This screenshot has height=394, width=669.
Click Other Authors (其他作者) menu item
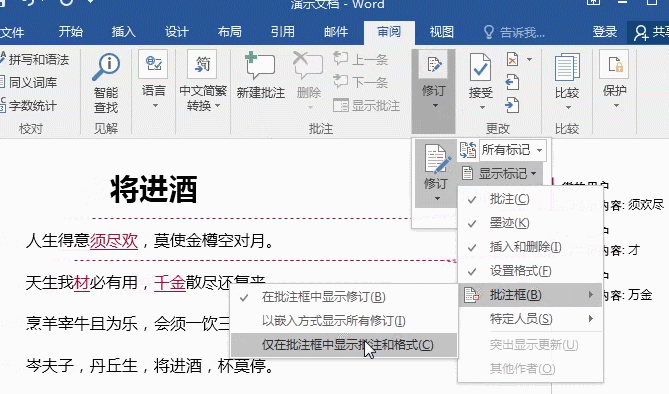point(530,369)
